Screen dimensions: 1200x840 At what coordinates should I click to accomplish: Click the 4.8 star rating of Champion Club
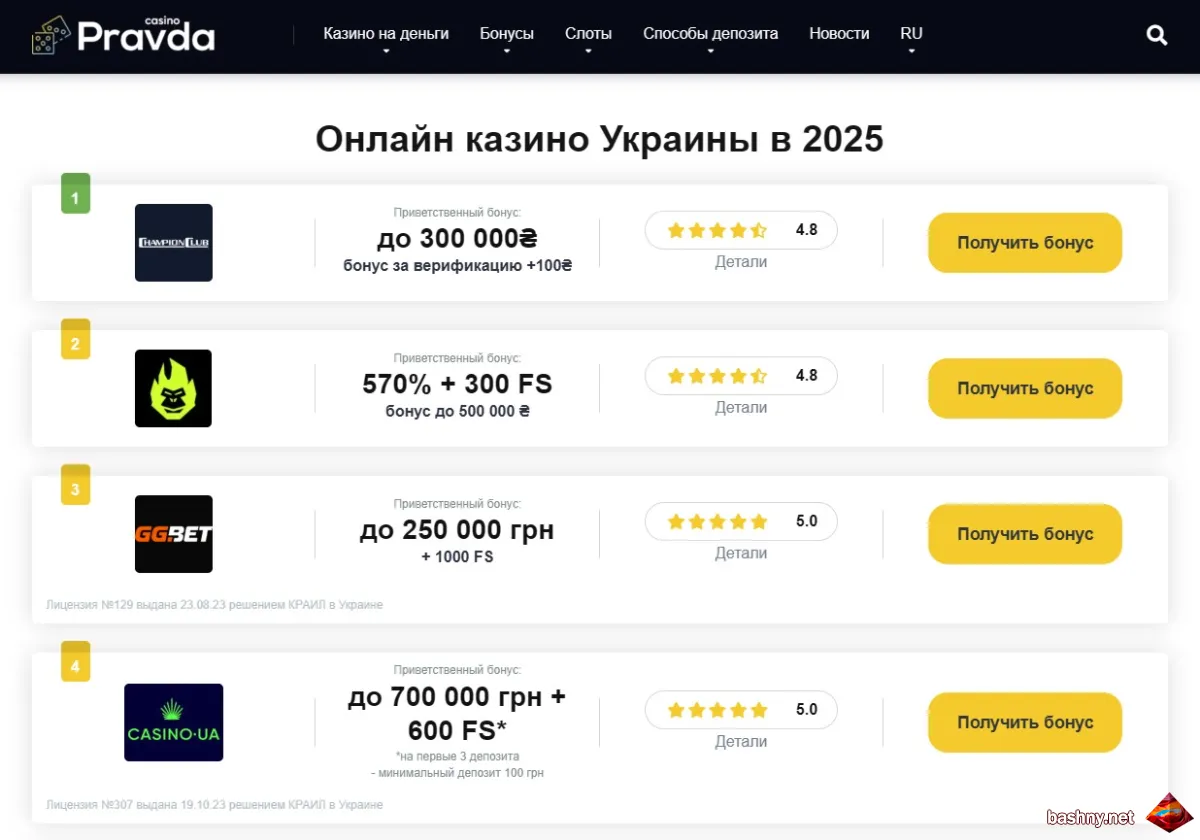(x=741, y=230)
